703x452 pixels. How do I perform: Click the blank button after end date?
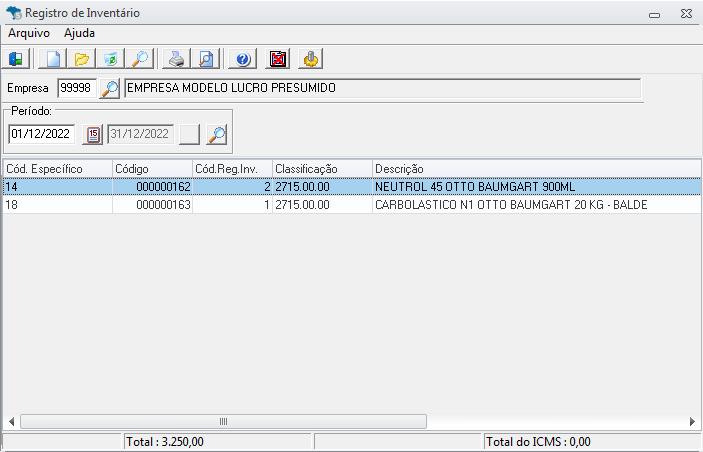click(x=189, y=135)
